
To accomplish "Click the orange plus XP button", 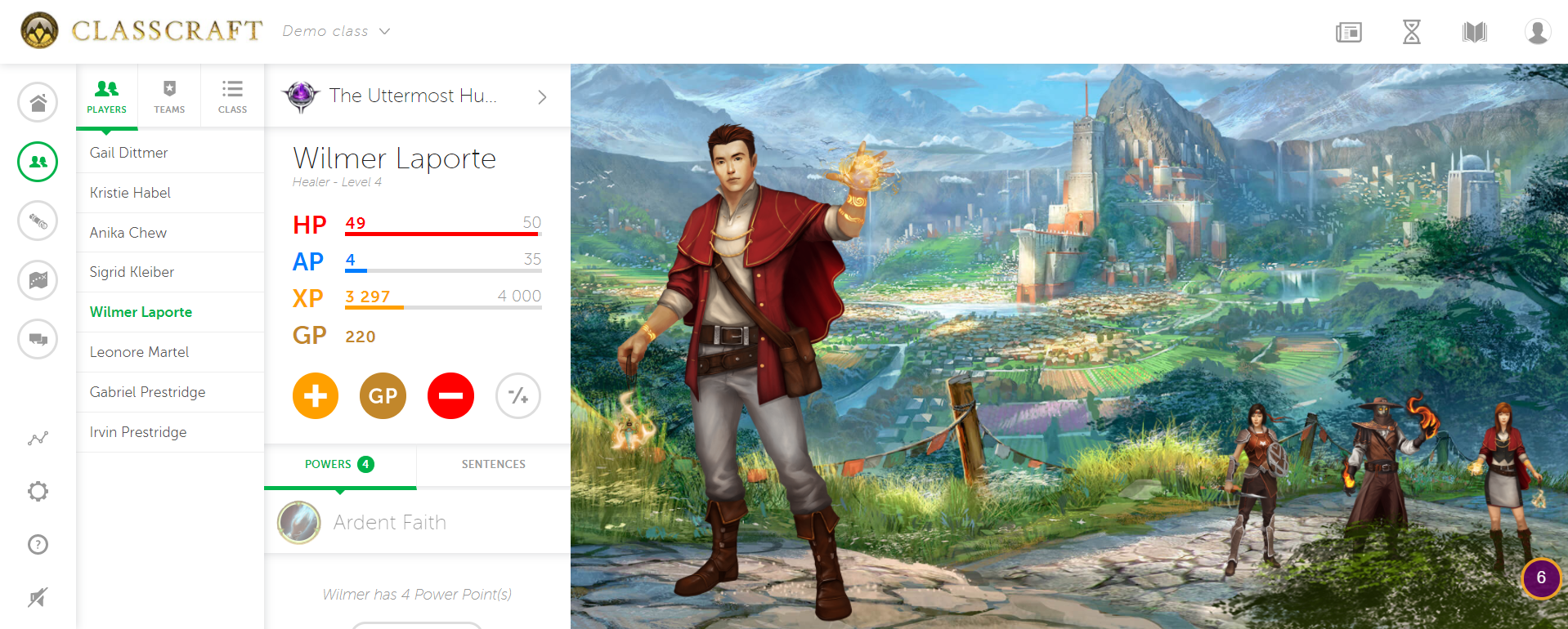I will [x=316, y=396].
